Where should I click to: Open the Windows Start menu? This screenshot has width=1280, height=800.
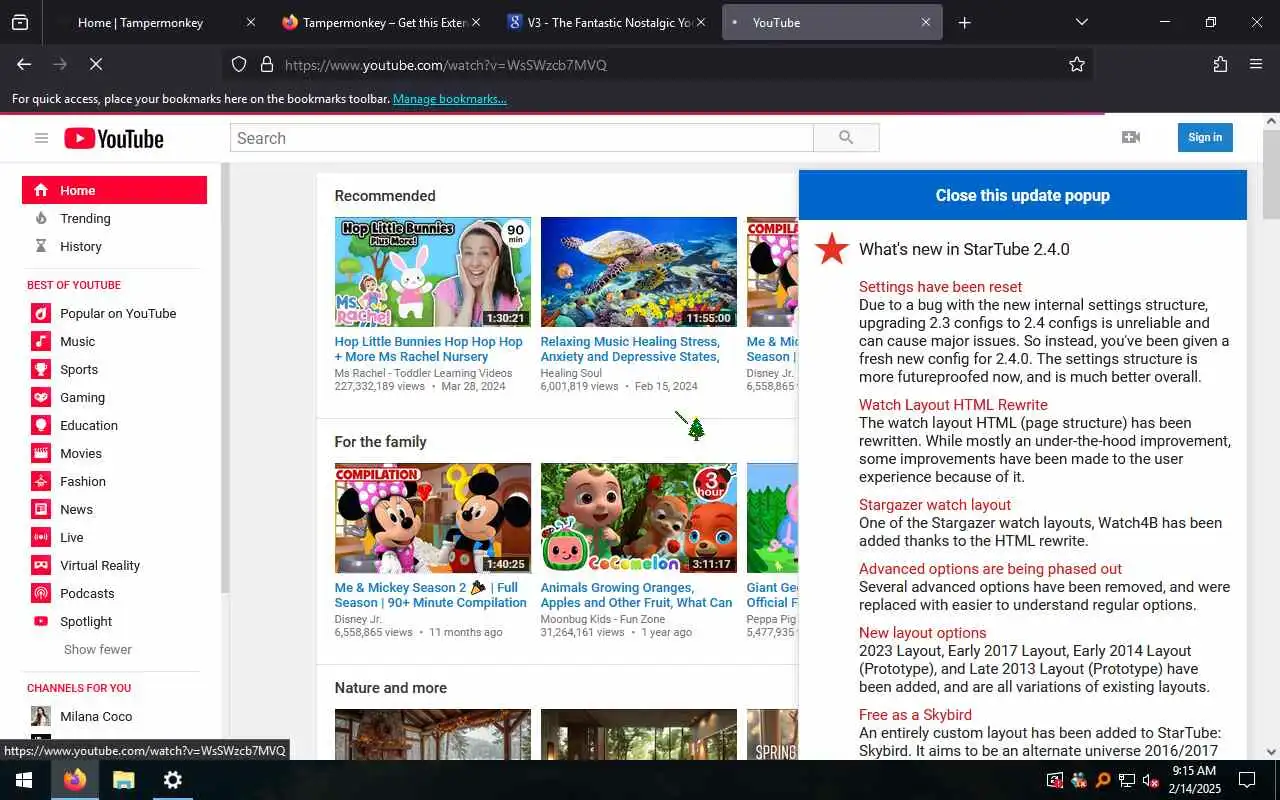(x=24, y=780)
